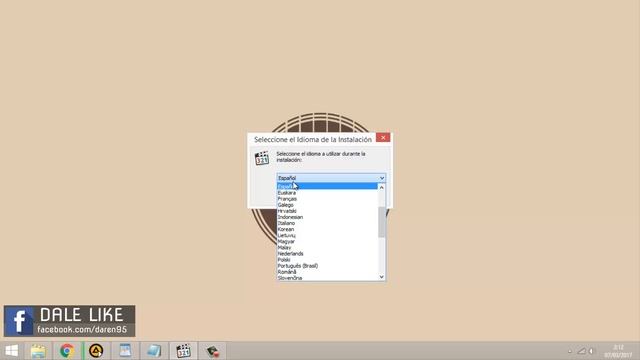The image size is (640, 360).
Task: Select Galego from the language list
Action: click(x=327, y=205)
